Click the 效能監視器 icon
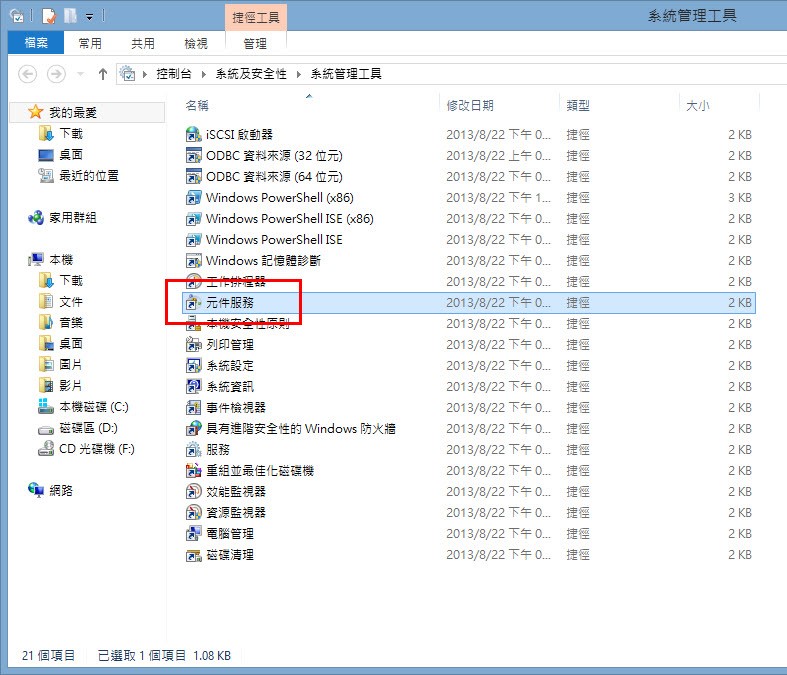The width and height of the screenshot is (787, 675). click(194, 492)
